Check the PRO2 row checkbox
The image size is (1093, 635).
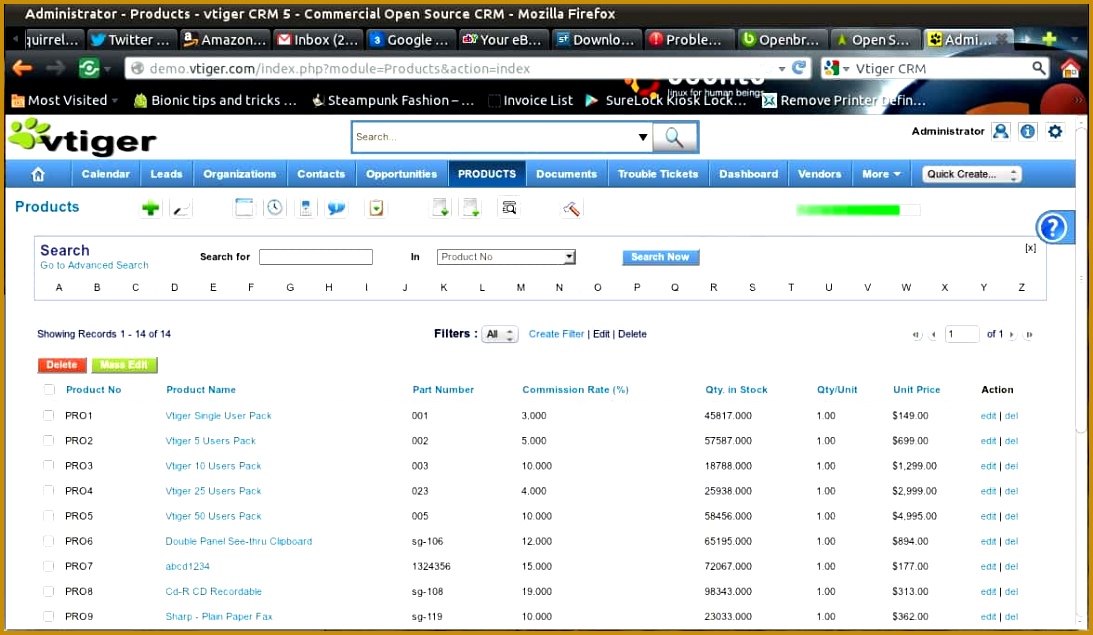coord(48,441)
